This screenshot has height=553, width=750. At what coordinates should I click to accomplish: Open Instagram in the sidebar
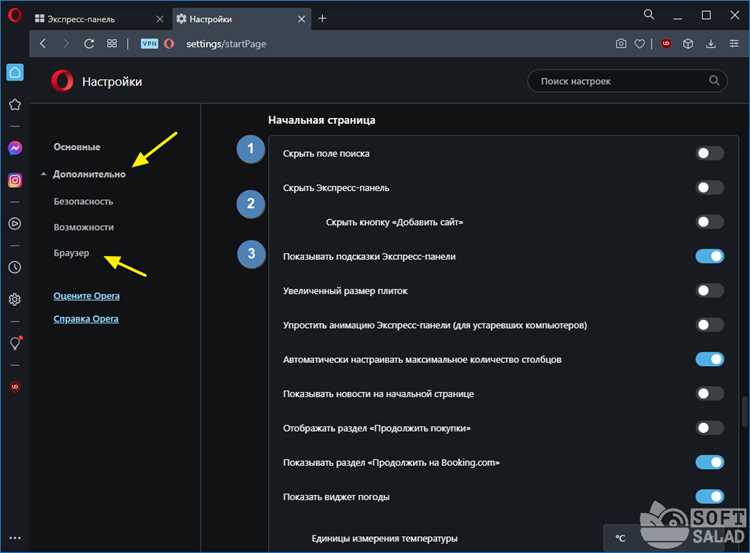15,180
